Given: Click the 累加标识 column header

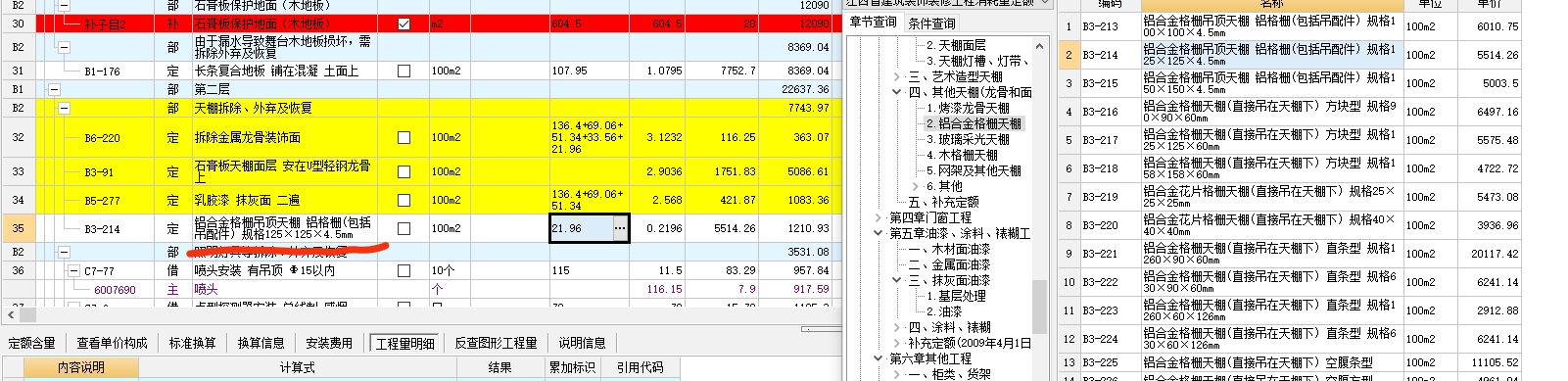Looking at the screenshot, I should [572, 367].
